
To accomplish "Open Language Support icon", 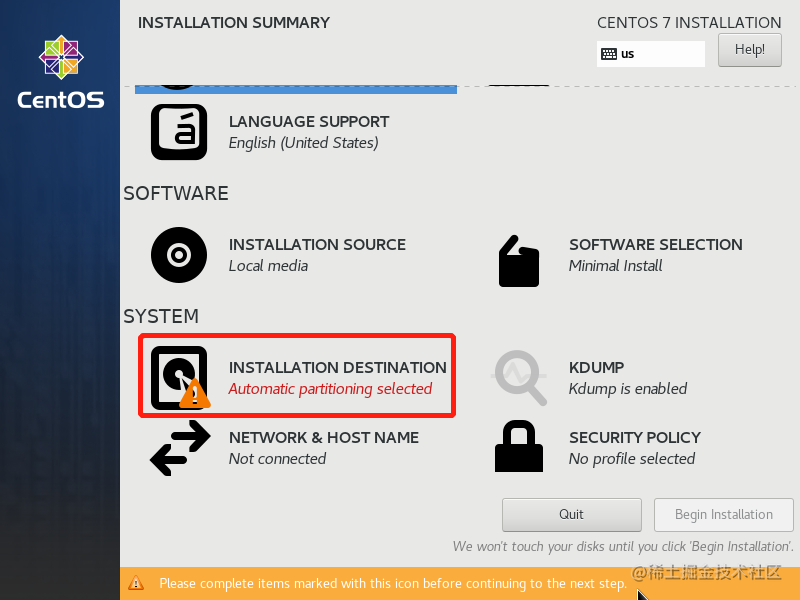I will click(x=179, y=132).
